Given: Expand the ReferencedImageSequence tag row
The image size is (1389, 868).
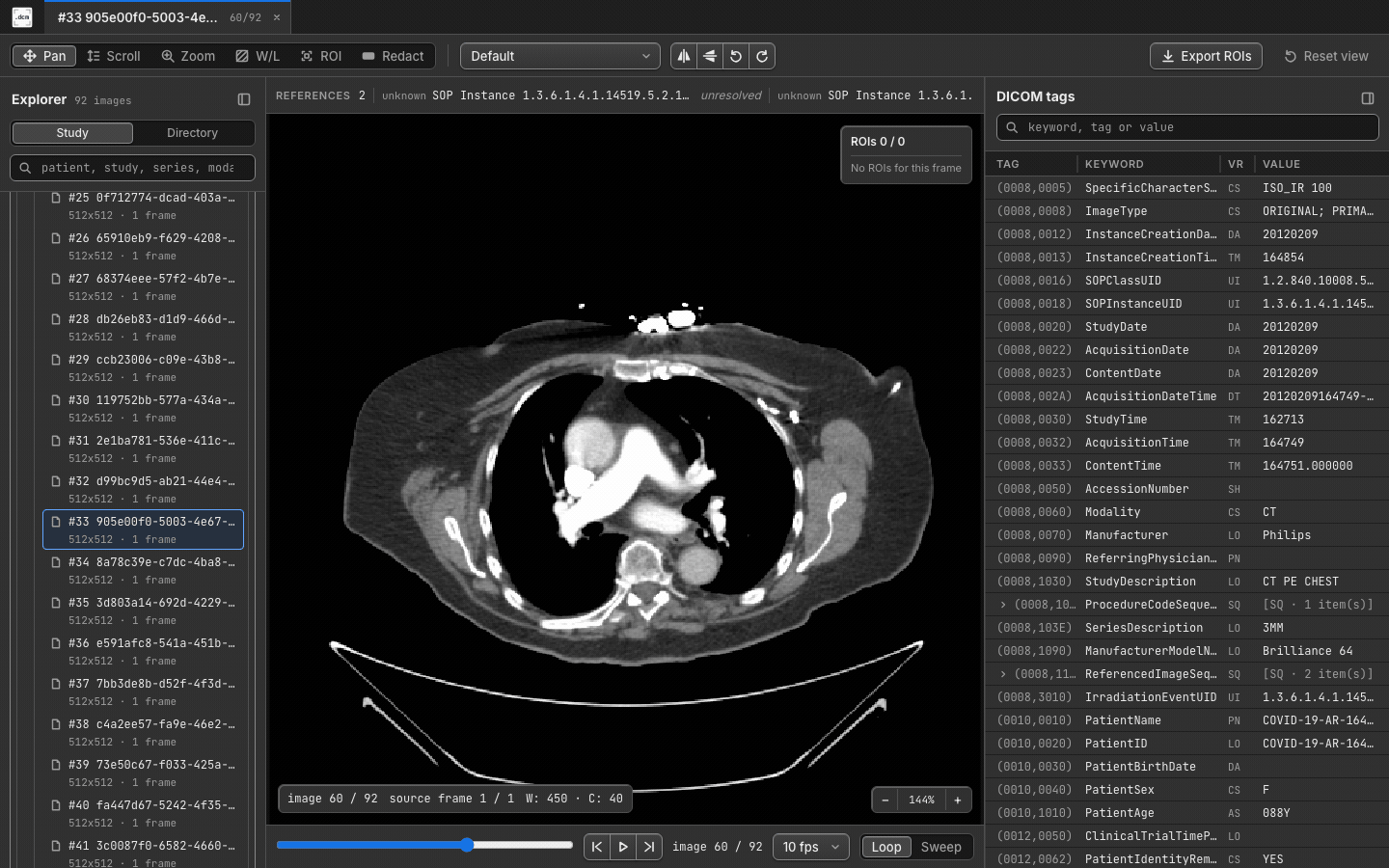Looking at the screenshot, I should (x=1003, y=674).
